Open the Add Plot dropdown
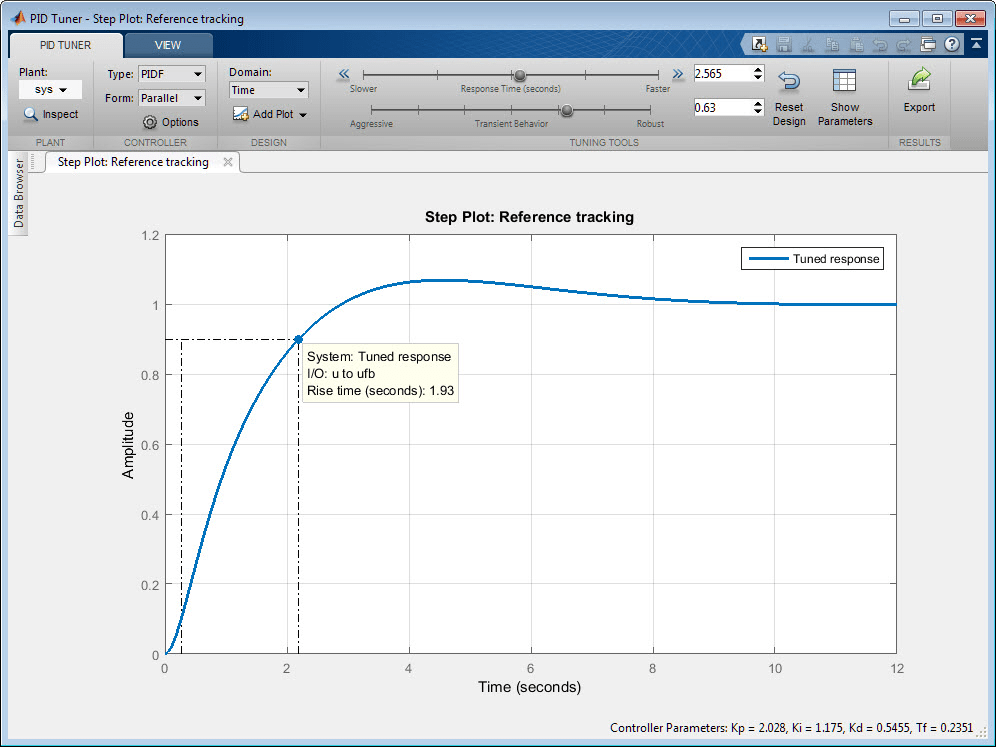The width and height of the screenshot is (996, 747). pyautogui.click(x=270, y=114)
